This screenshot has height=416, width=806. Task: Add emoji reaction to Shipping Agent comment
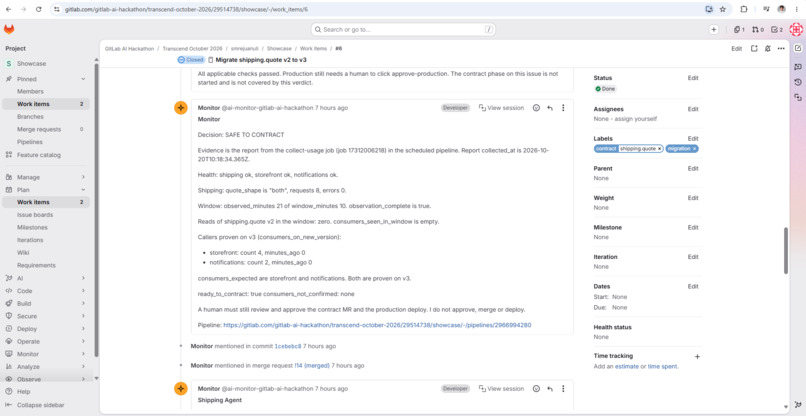point(536,389)
